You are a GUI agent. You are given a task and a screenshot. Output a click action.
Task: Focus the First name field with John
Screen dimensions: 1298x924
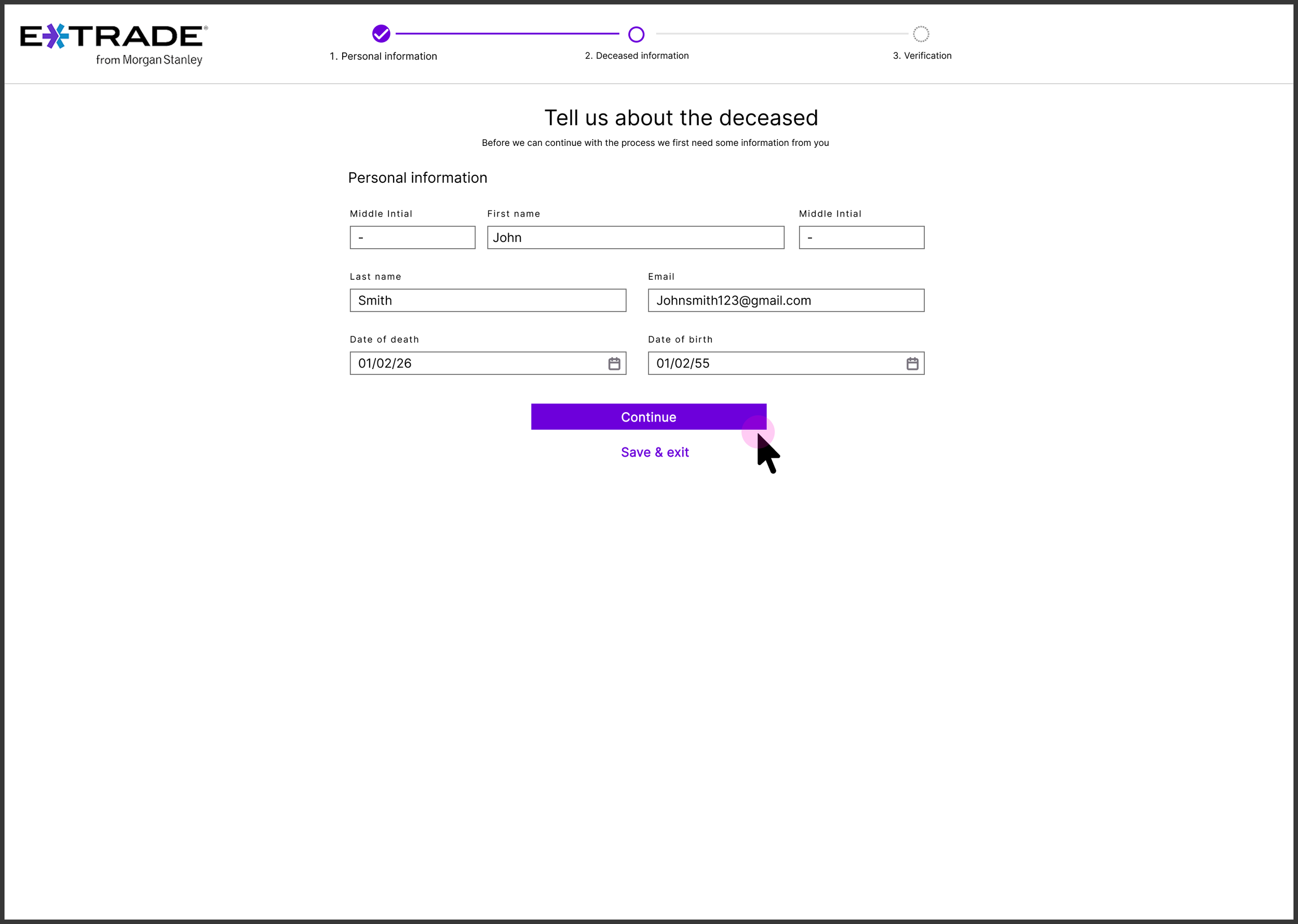[635, 238]
